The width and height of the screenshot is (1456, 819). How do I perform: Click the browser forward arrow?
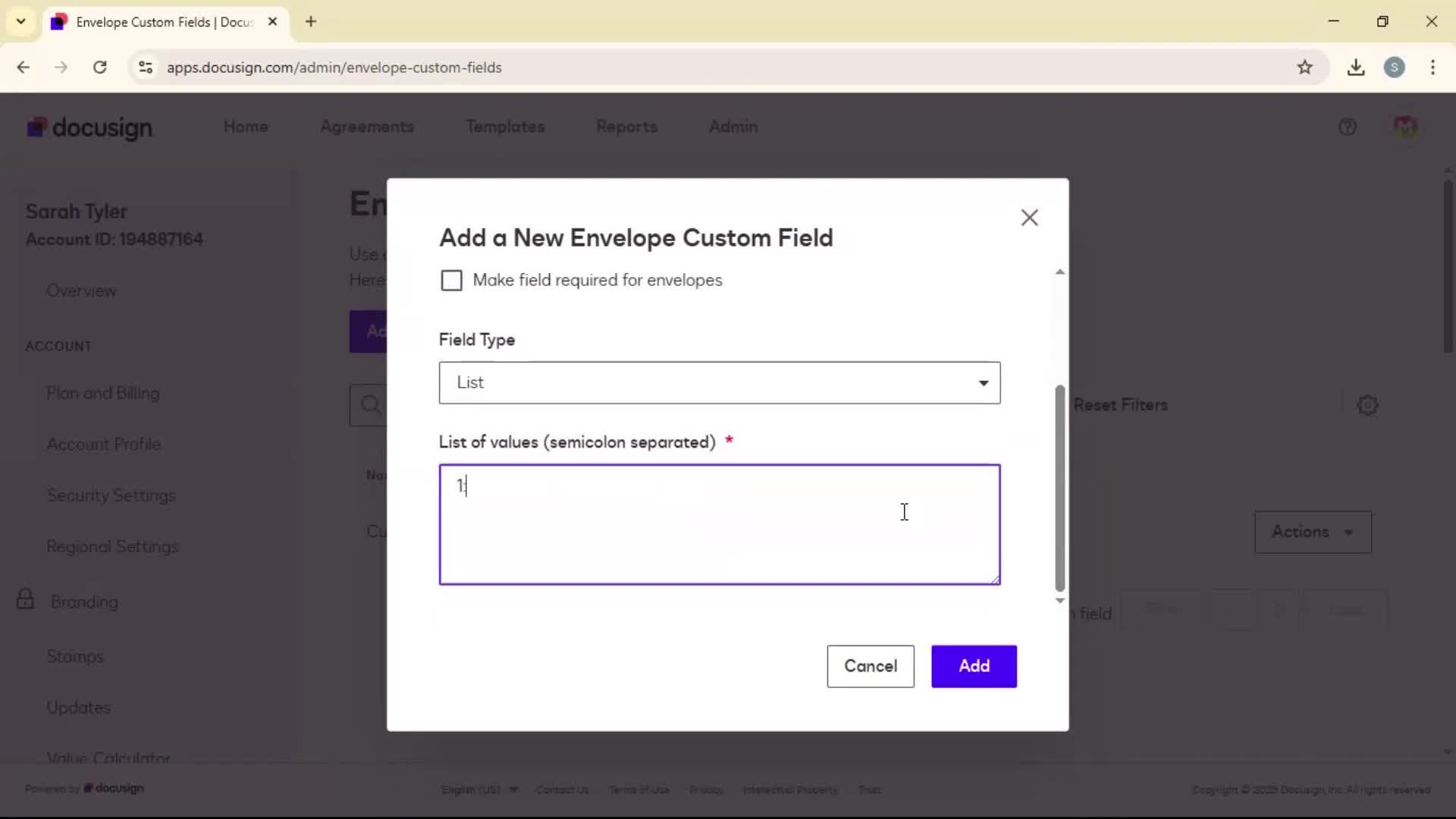click(x=61, y=67)
